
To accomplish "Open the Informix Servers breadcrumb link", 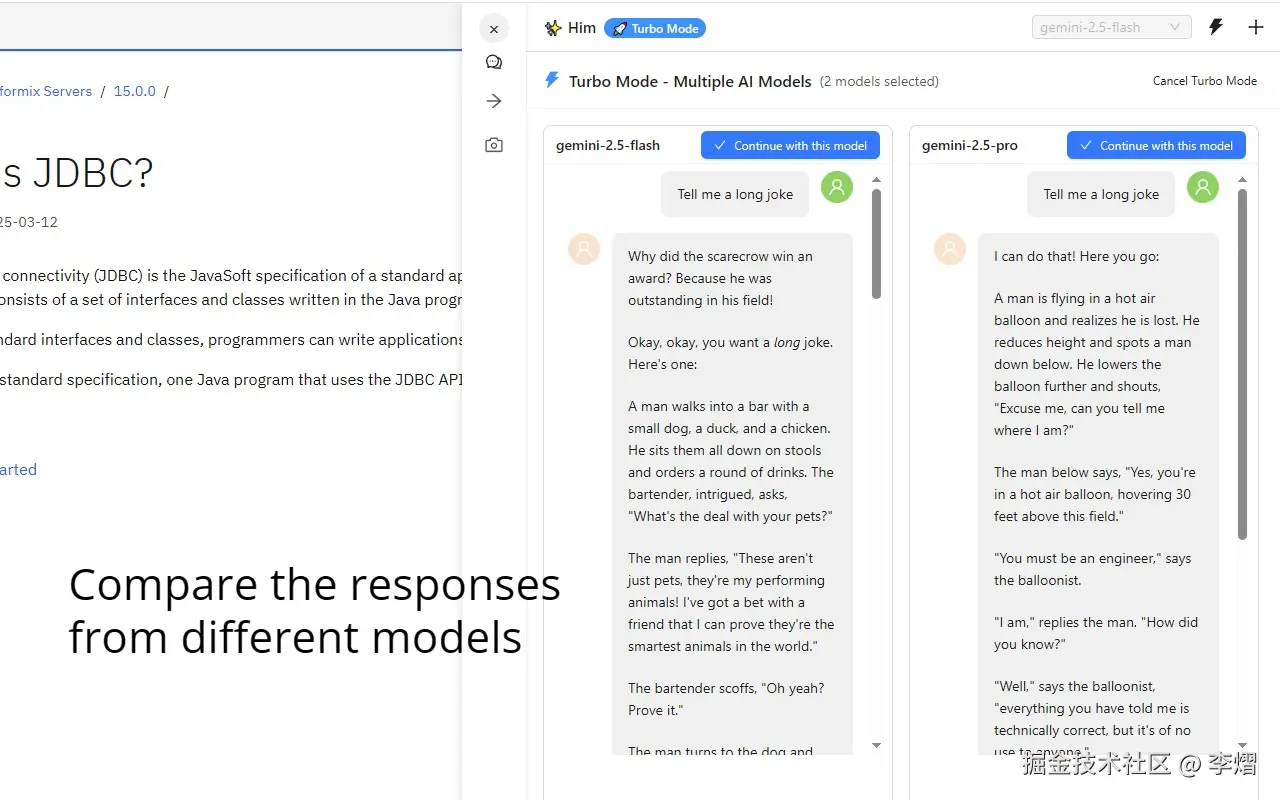I will (x=45, y=91).
